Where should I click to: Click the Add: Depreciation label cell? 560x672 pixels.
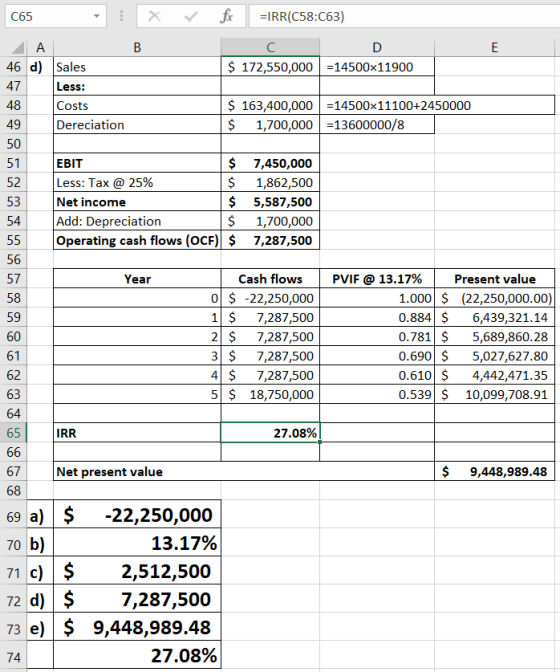(x=137, y=221)
